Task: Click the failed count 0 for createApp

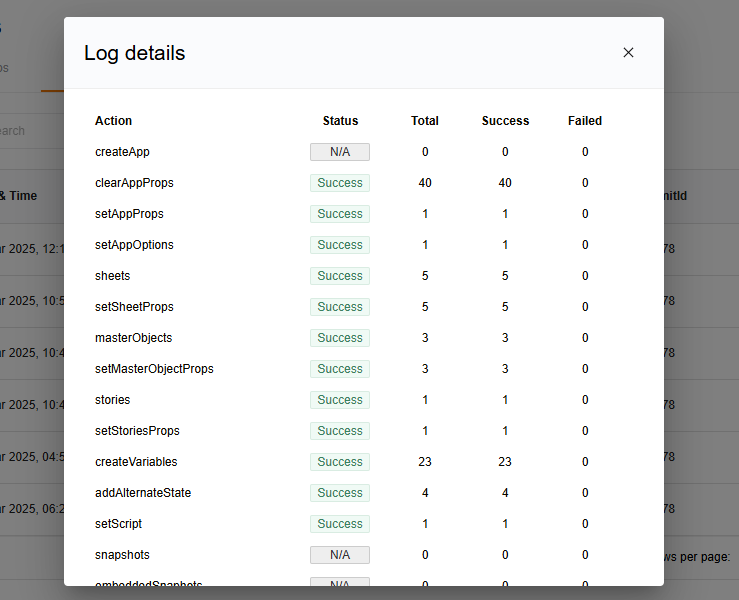Action: pyautogui.click(x=584, y=152)
